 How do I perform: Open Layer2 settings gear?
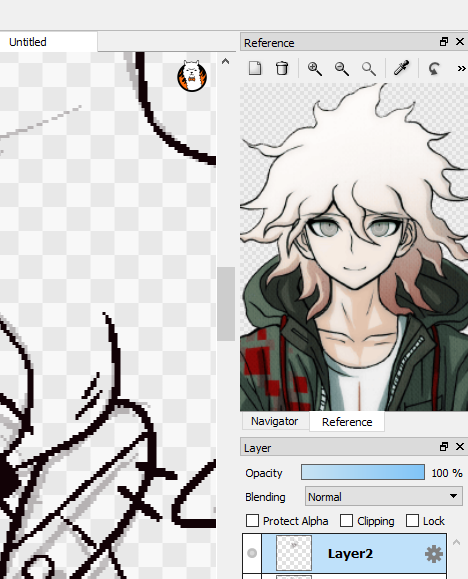(x=434, y=554)
